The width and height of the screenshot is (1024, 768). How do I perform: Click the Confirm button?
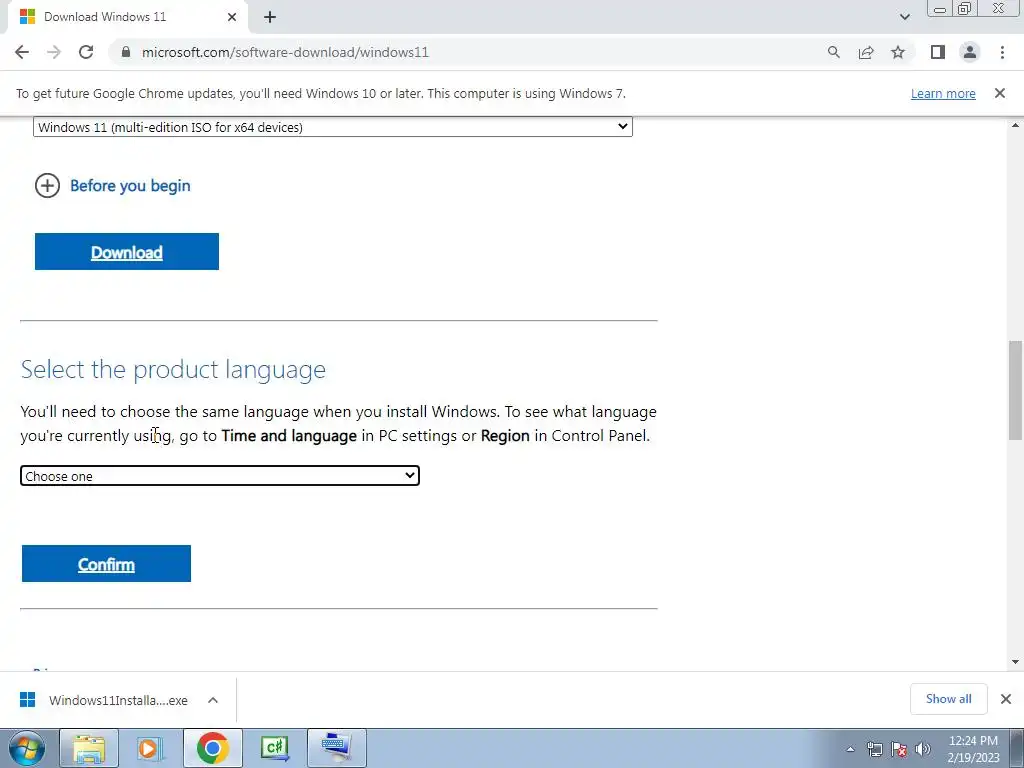pos(106,564)
